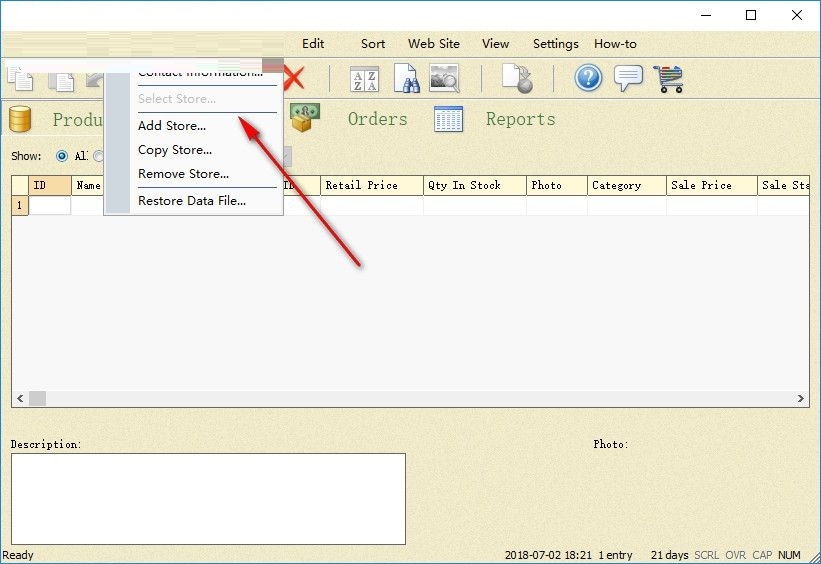Click the blue table Reports icon

coord(449,119)
